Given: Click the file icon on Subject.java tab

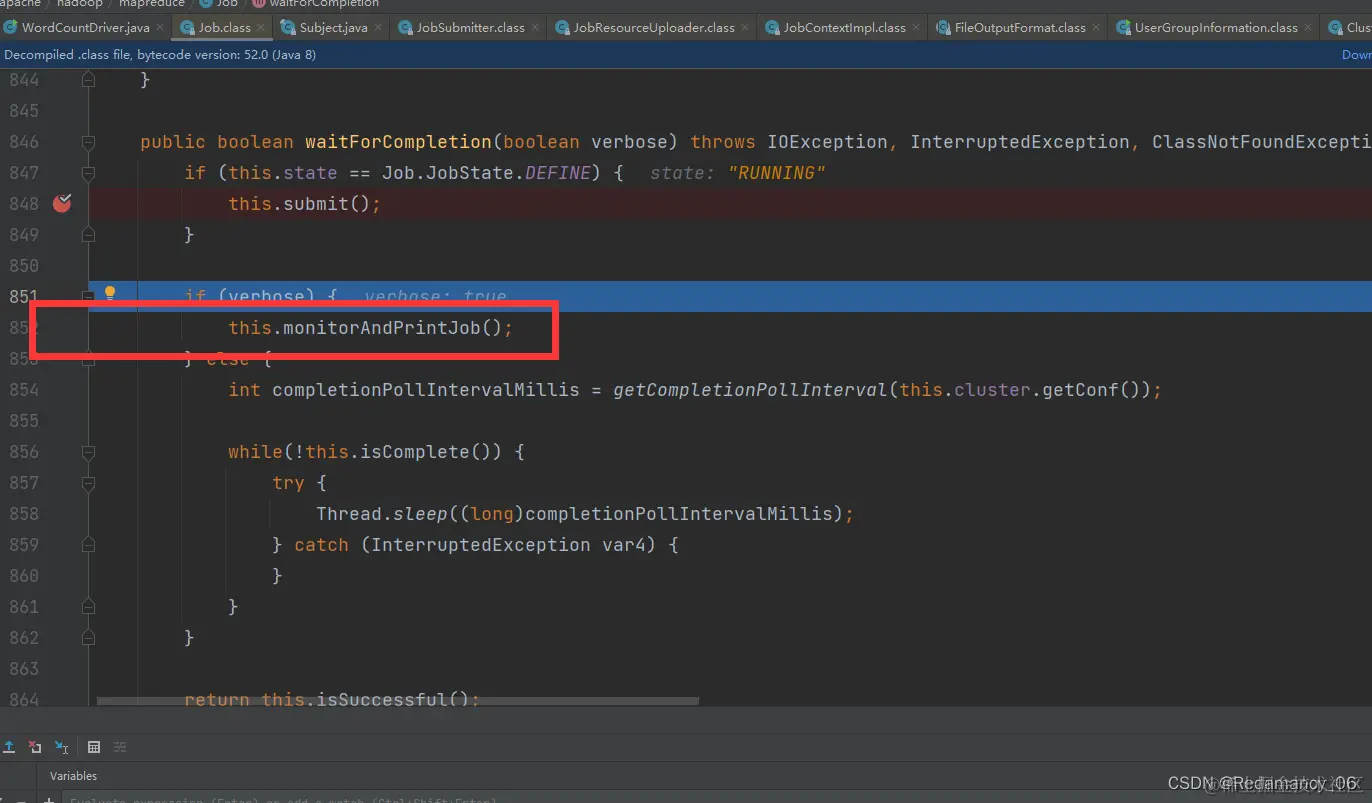Looking at the screenshot, I should point(288,28).
